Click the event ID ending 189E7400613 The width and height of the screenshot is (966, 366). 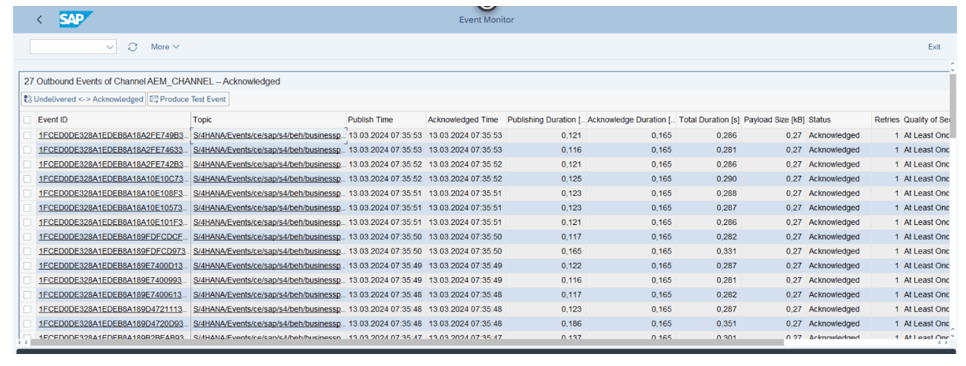[113, 295]
